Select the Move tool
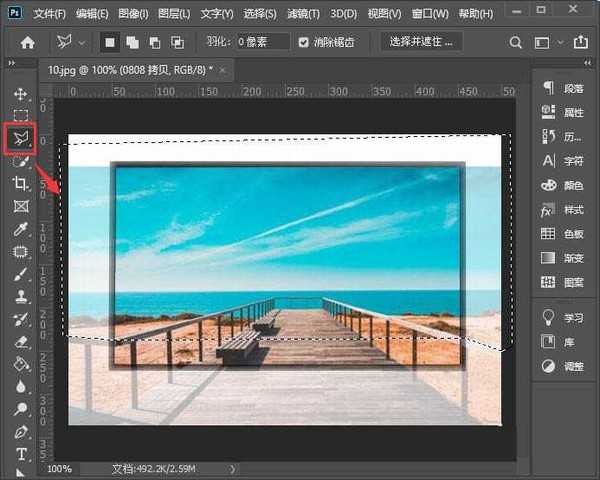This screenshot has width=600, height=480. (20, 93)
